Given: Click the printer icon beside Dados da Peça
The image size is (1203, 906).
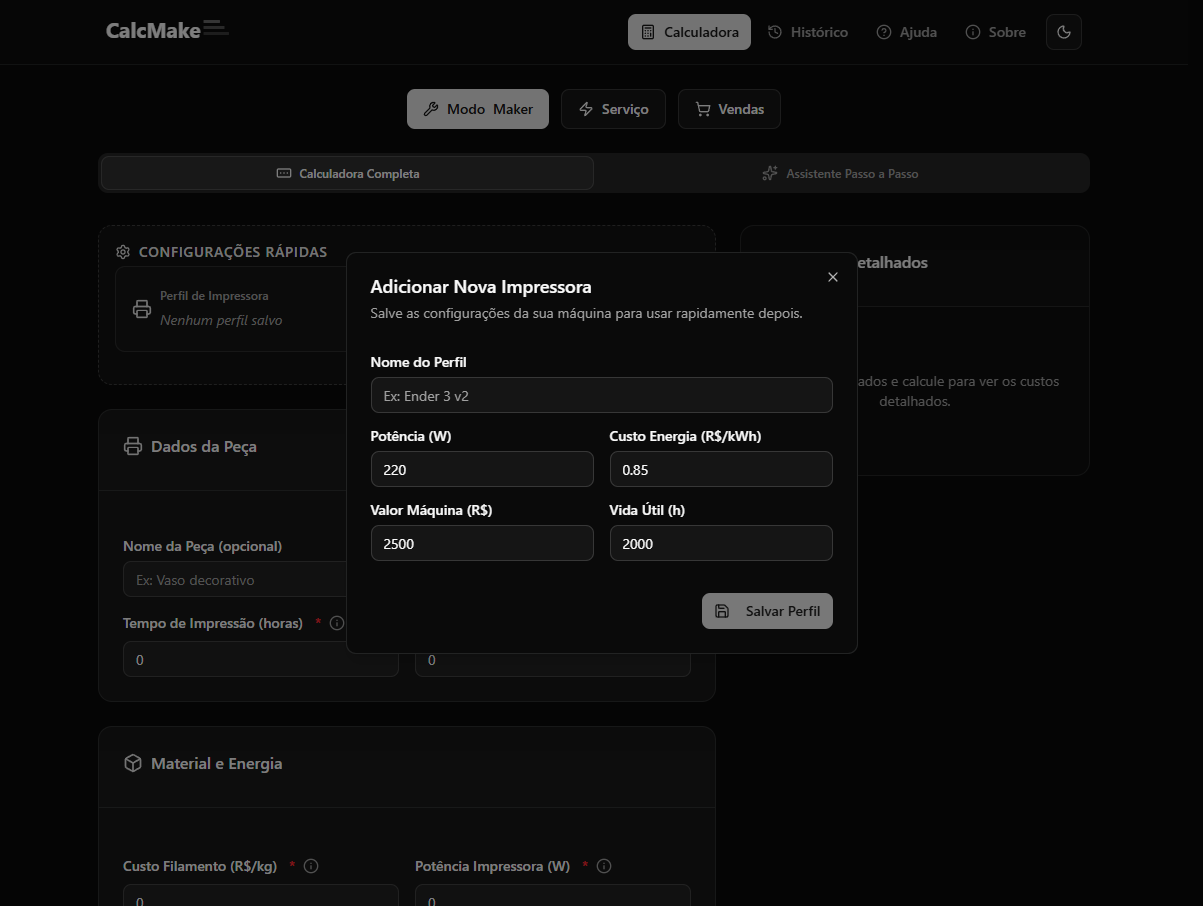Looking at the screenshot, I should coord(132,446).
